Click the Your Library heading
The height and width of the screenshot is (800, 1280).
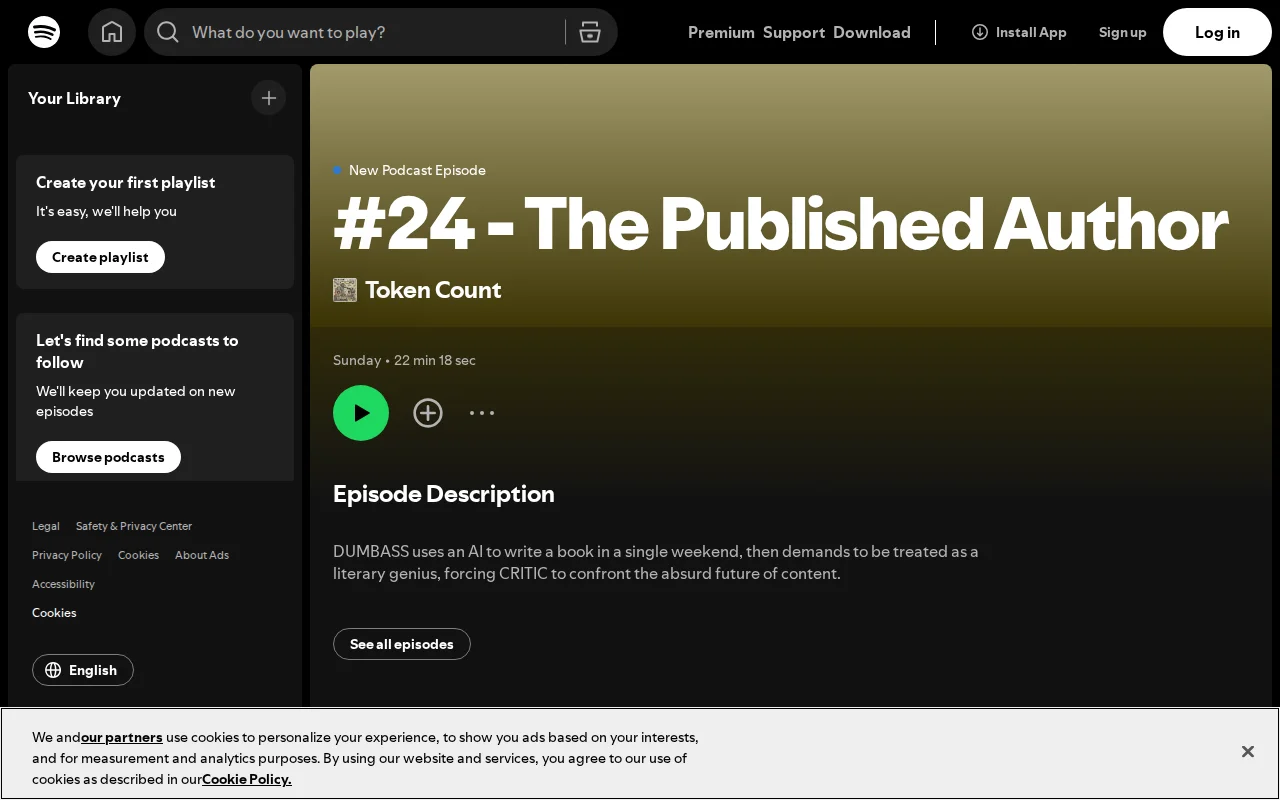coord(74,98)
